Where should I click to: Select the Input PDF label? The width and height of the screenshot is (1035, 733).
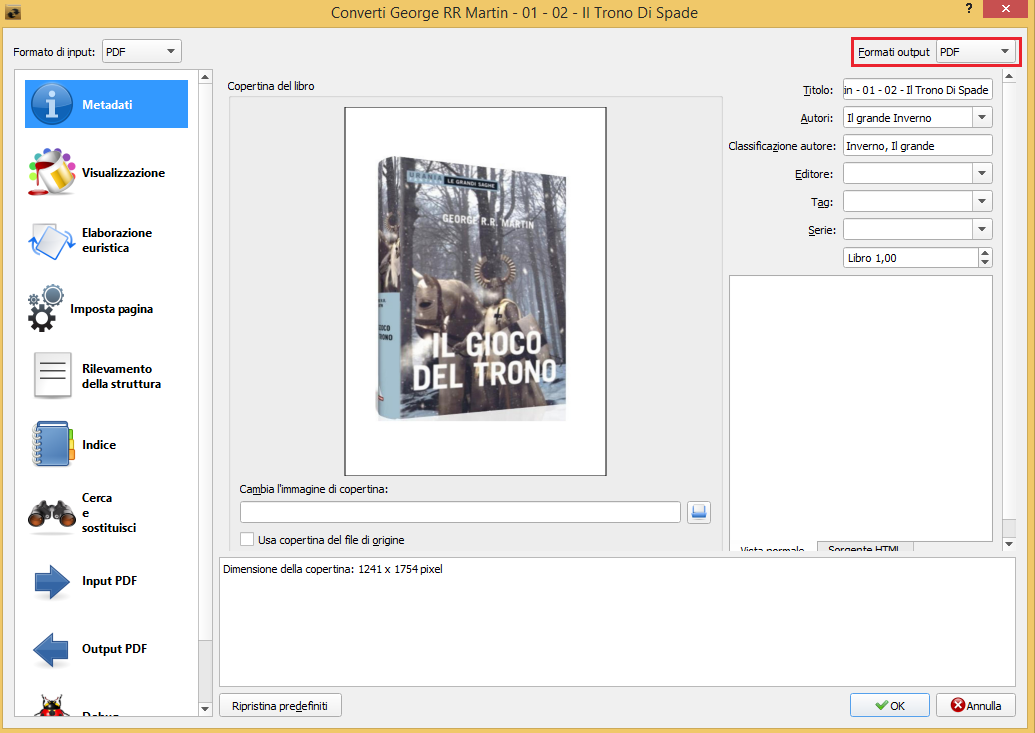point(110,580)
